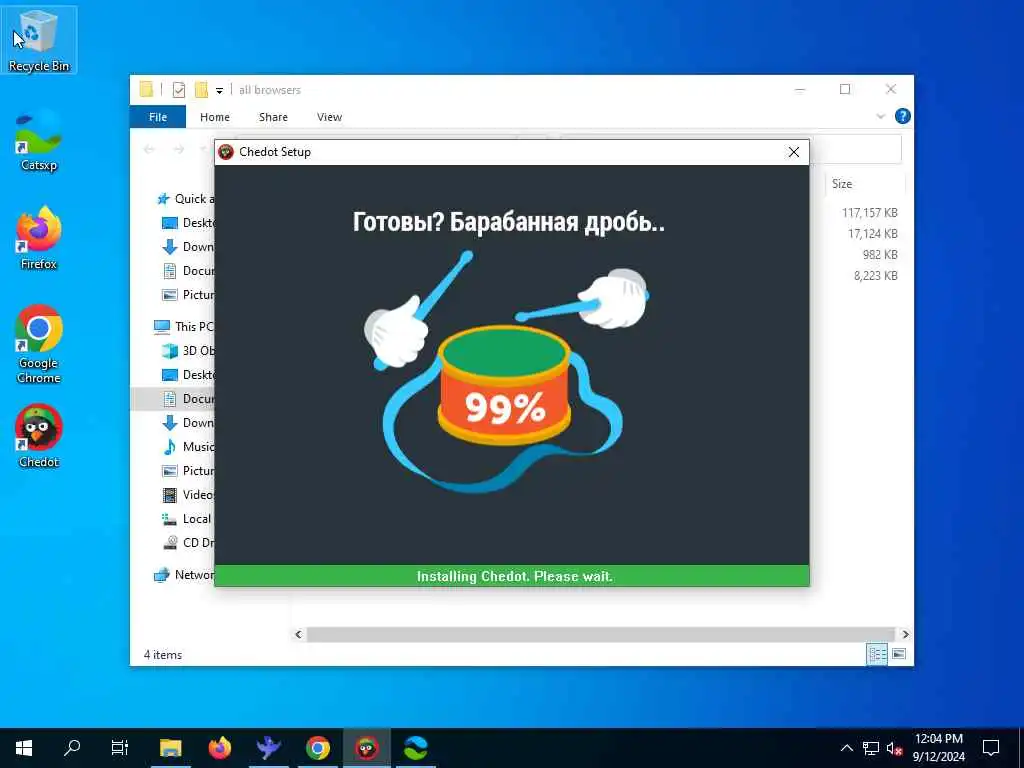Open Catsxp browser from the taskbar
The image size is (1024, 768).
pyautogui.click(x=415, y=748)
